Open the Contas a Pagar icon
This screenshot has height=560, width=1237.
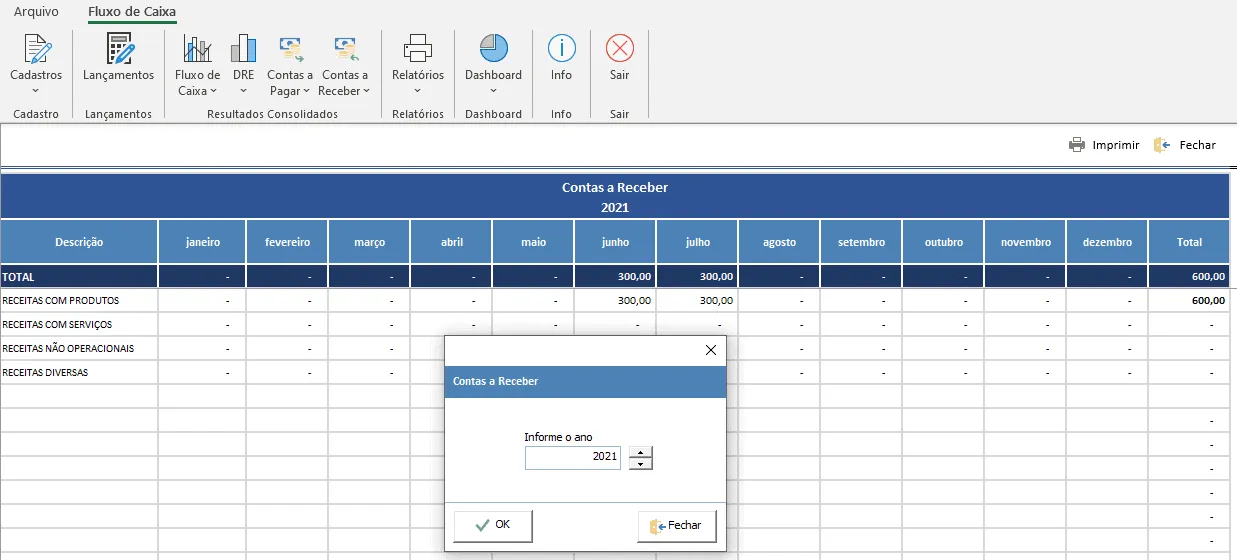290,48
